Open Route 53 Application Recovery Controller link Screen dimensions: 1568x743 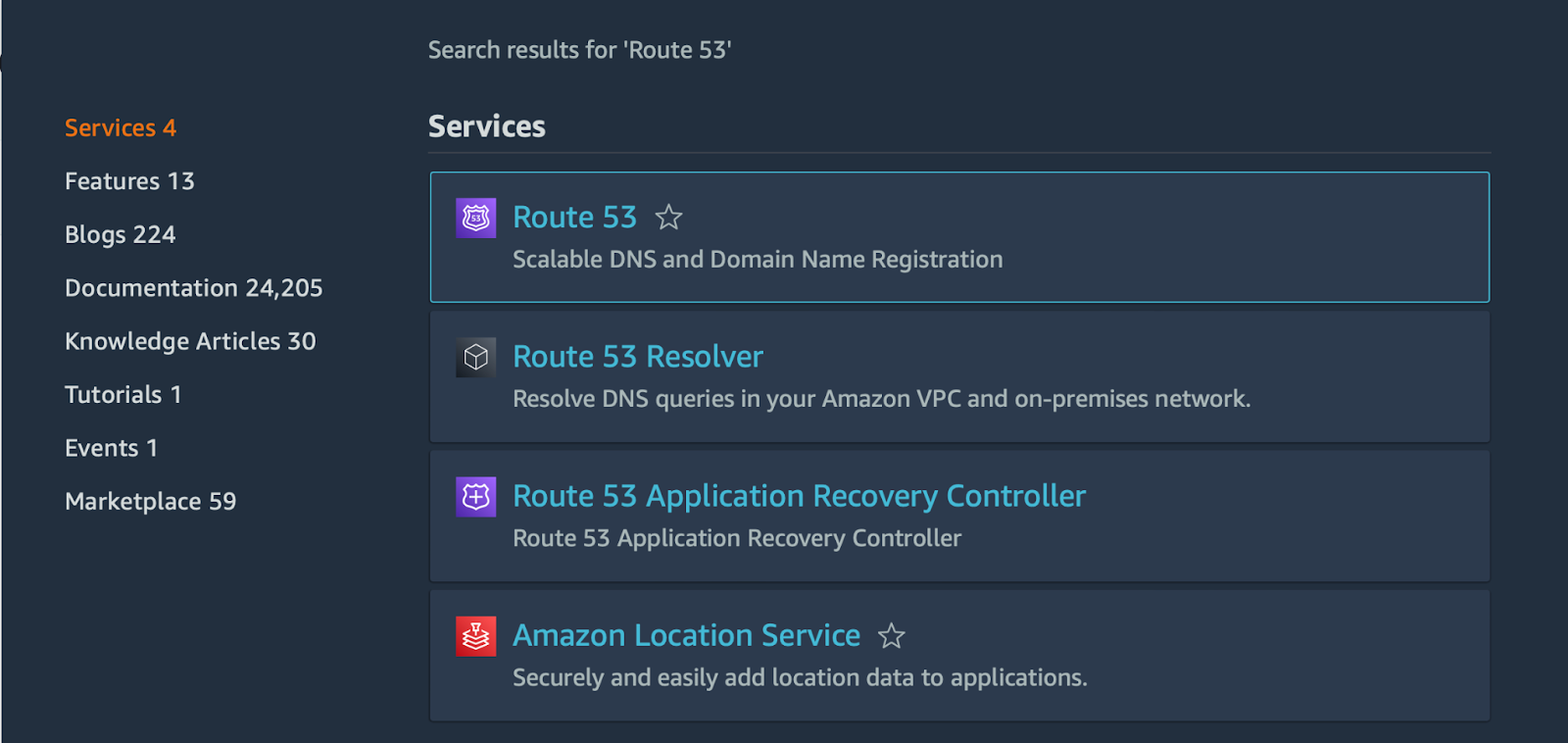[800, 496]
